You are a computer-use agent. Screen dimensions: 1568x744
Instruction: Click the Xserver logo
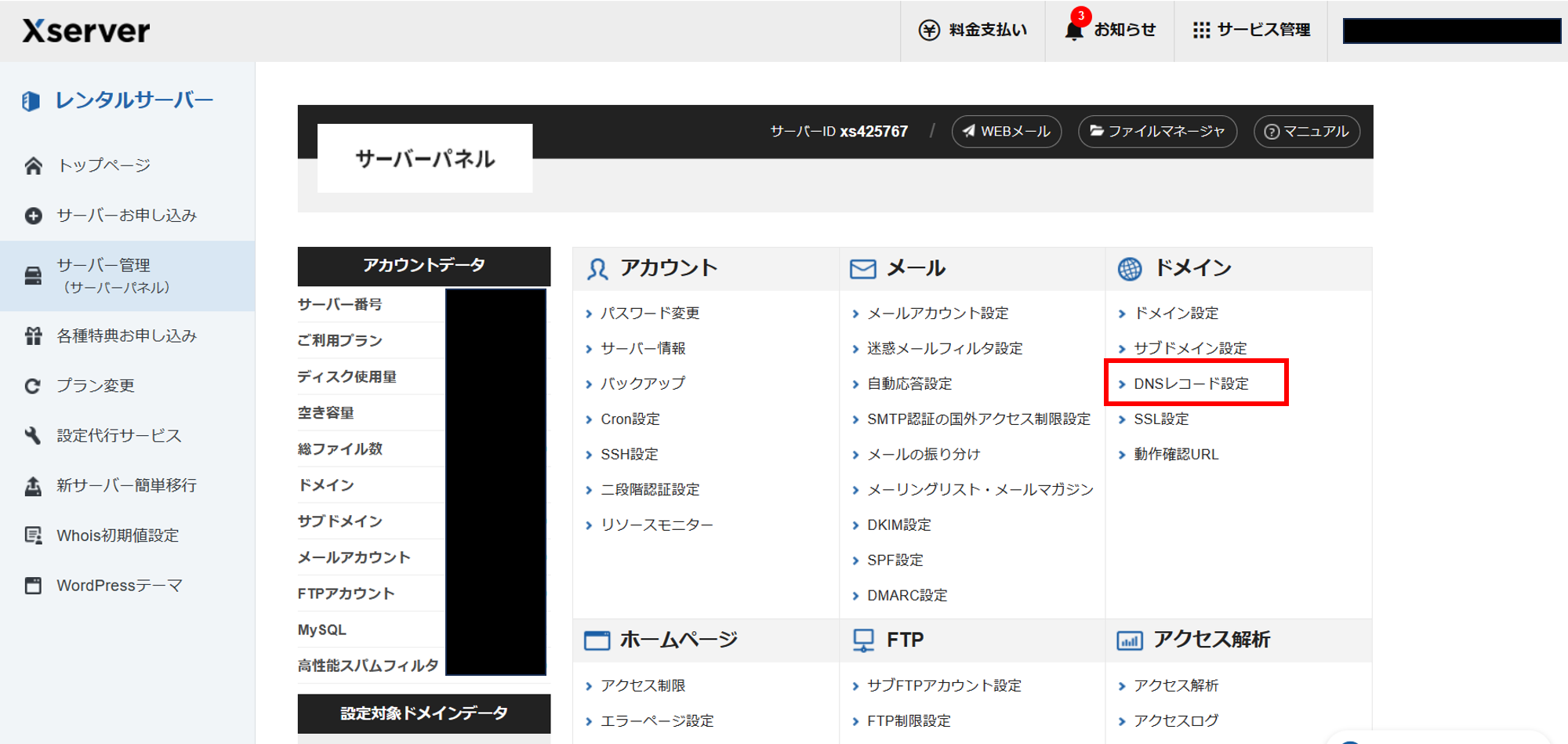point(86,31)
